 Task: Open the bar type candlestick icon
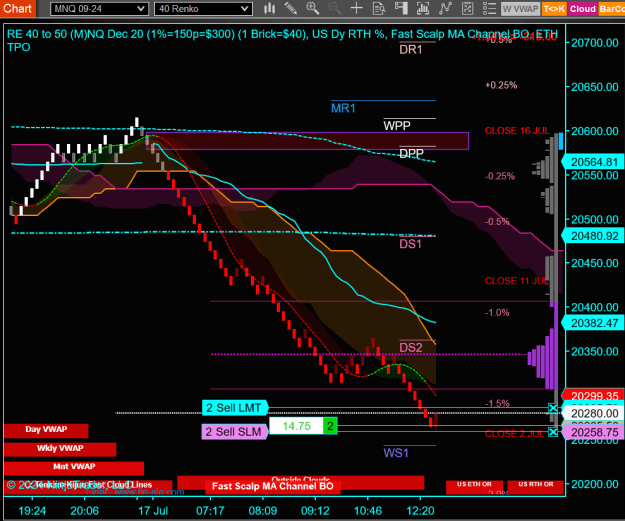[x=269, y=8]
